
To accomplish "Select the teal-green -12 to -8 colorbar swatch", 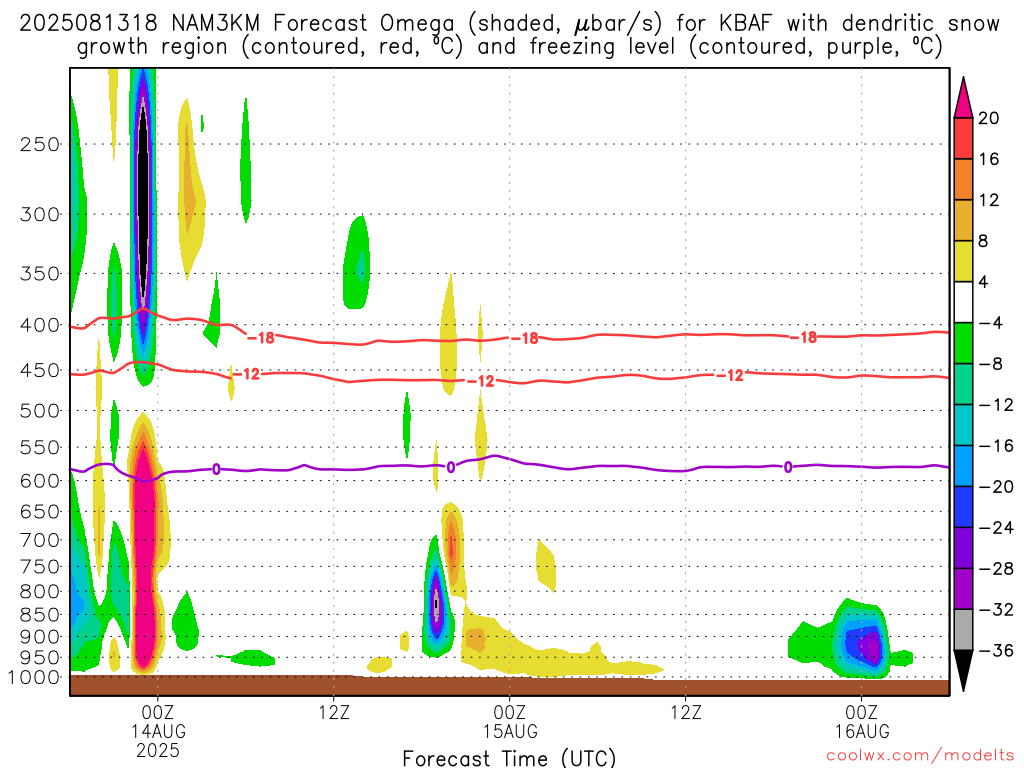I will point(963,385).
